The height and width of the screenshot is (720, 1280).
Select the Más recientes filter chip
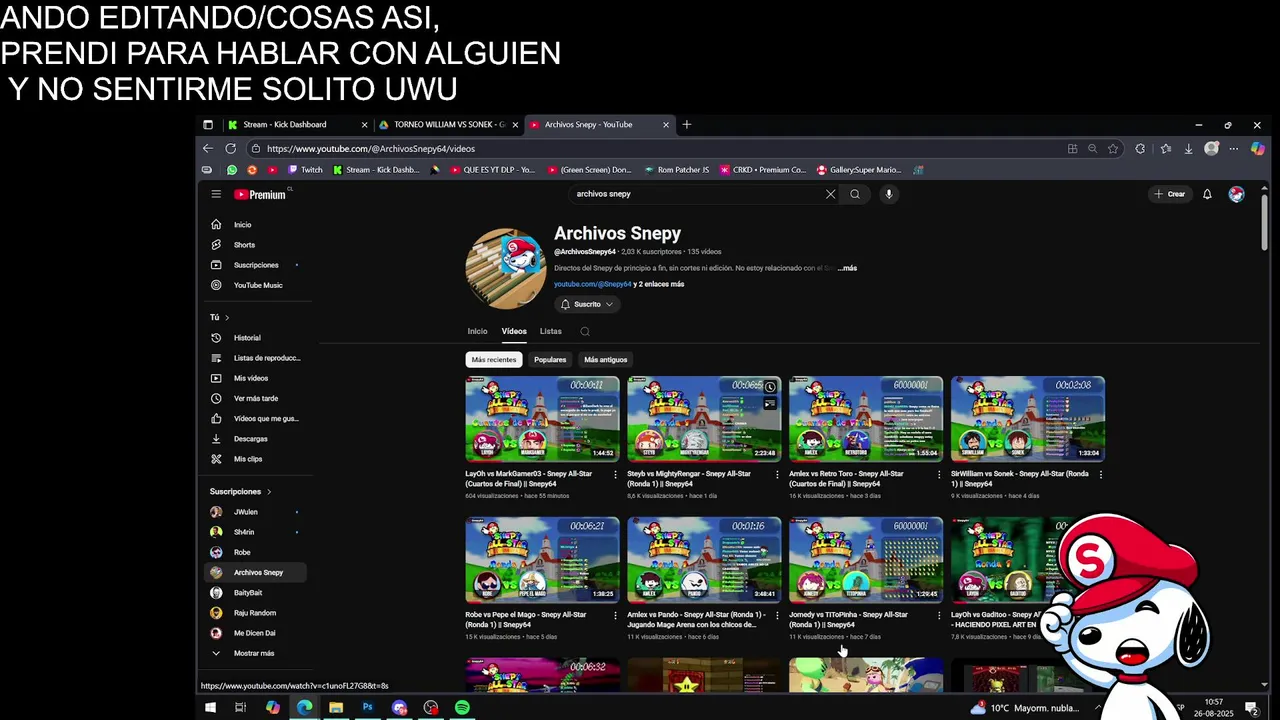(494, 360)
